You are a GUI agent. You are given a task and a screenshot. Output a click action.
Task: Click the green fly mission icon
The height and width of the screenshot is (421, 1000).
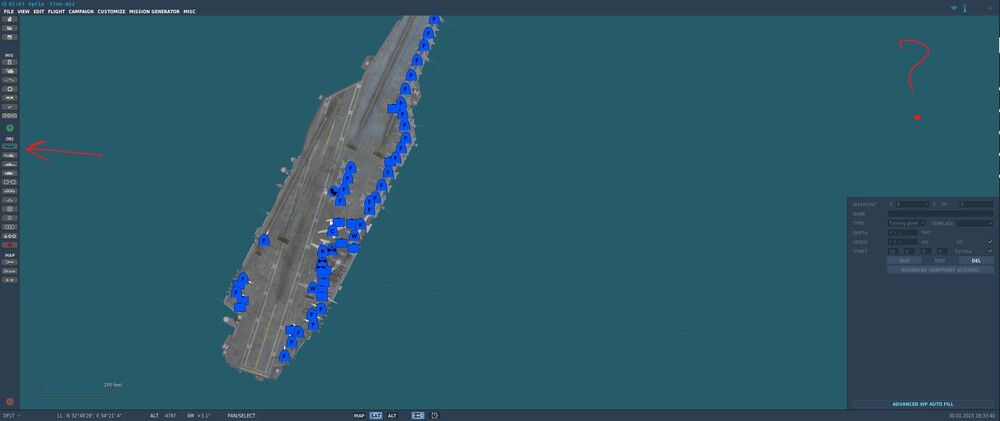pyautogui.click(x=10, y=128)
